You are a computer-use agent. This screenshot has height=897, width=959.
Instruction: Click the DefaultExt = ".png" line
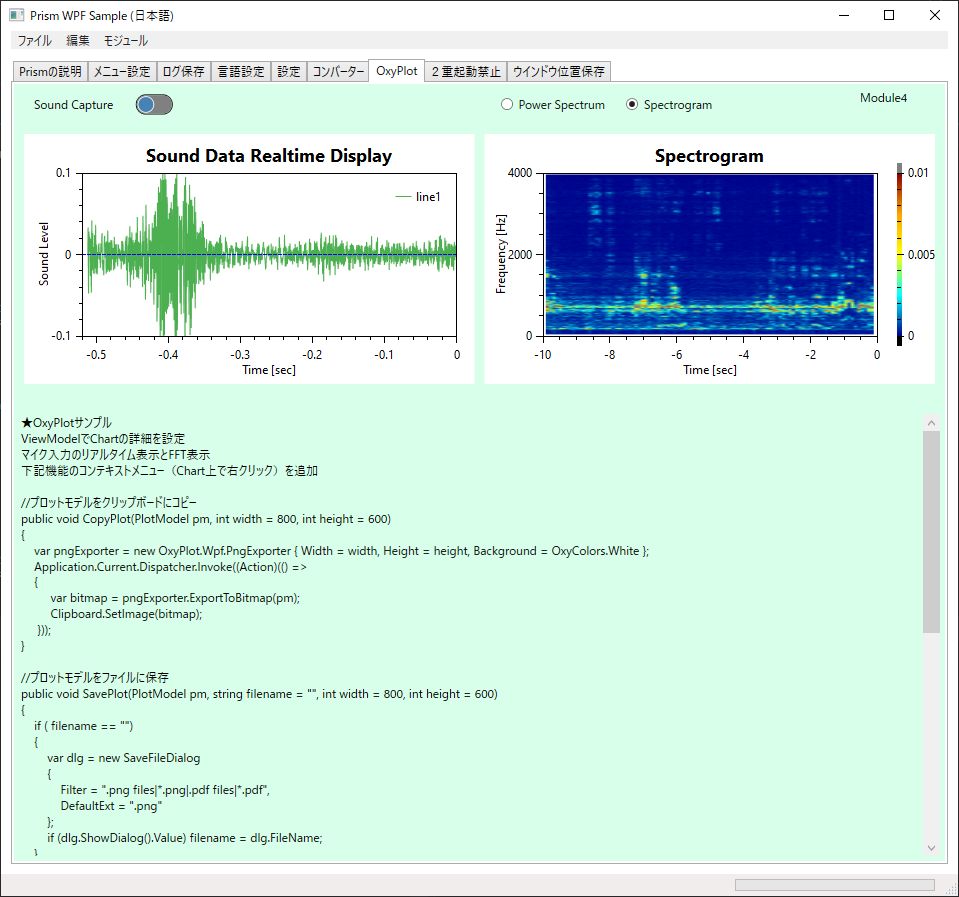point(111,806)
